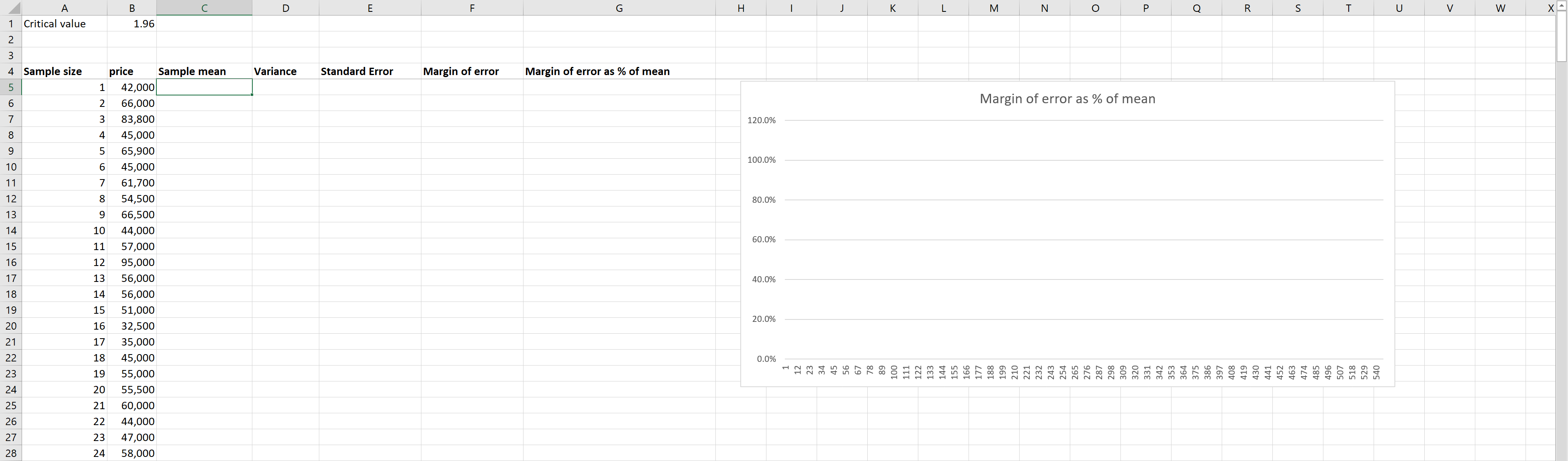Image resolution: width=1568 pixels, height=461 pixels.
Task: Select column G header
Action: (619, 8)
